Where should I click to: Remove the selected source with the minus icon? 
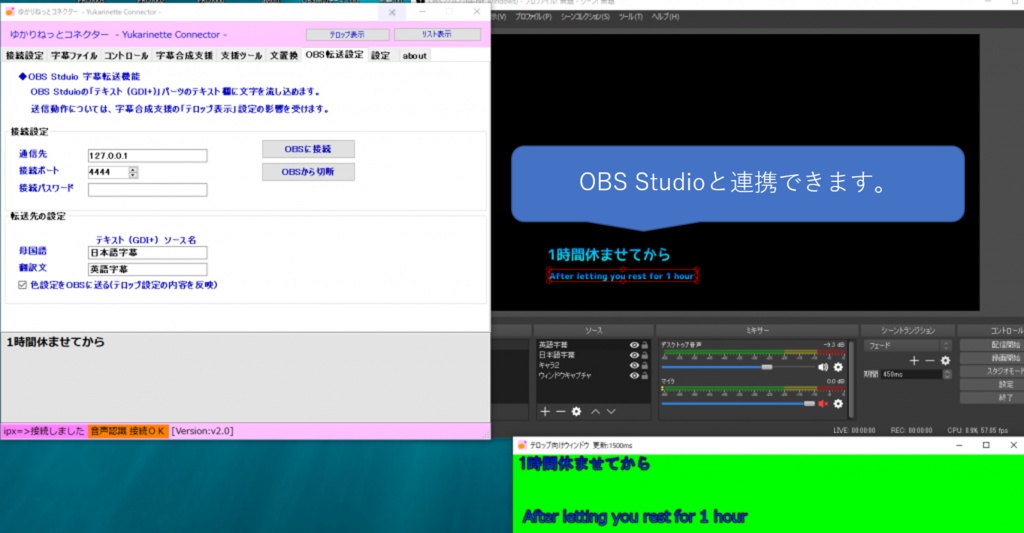click(x=560, y=412)
